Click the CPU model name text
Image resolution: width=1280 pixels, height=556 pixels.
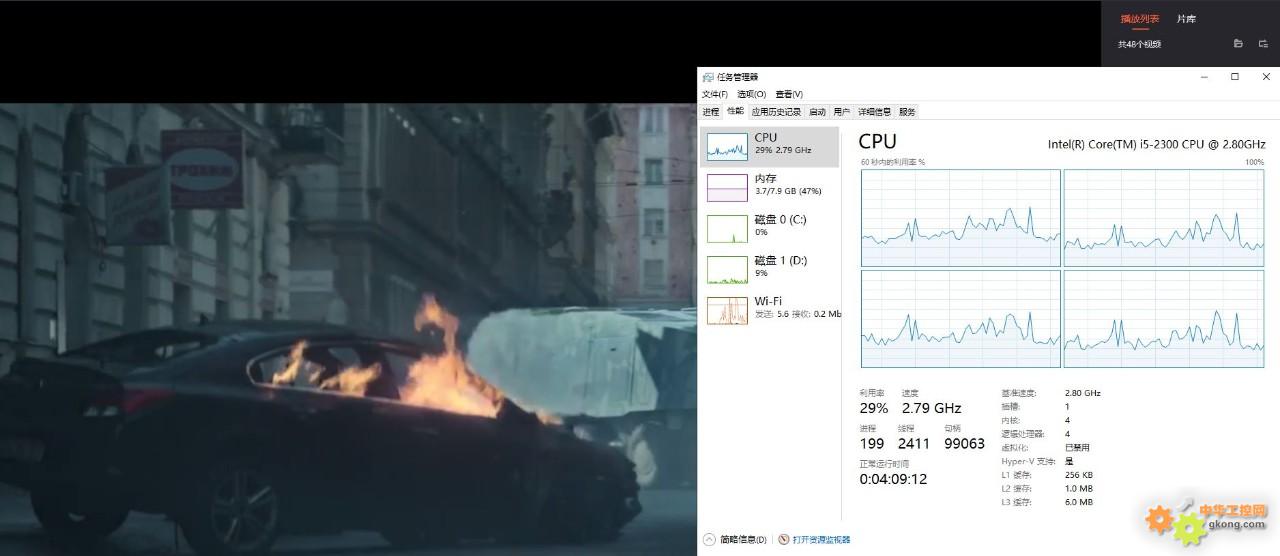1156,145
